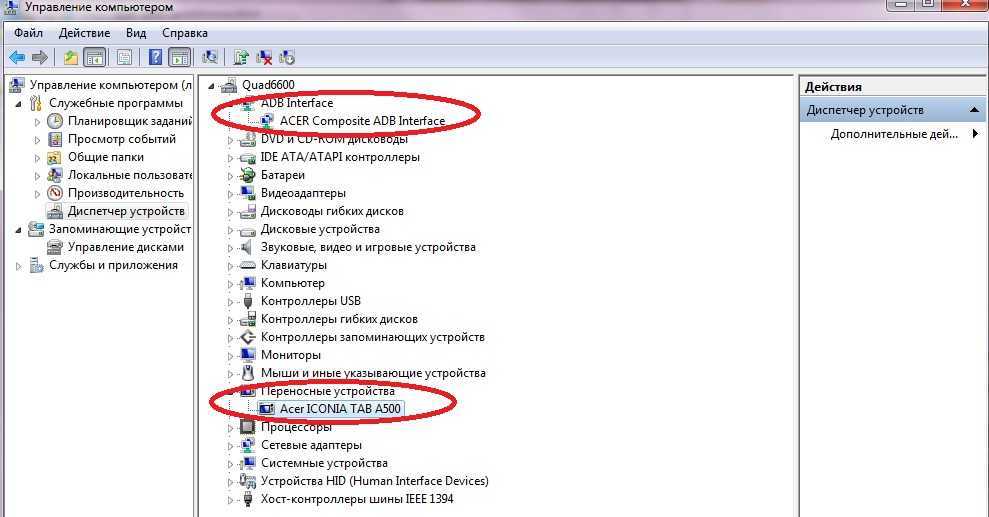Image resolution: width=989 pixels, height=517 pixels.
Task: Expand the IDE ATA/ATAPI контроллеры category
Action: click(231, 158)
